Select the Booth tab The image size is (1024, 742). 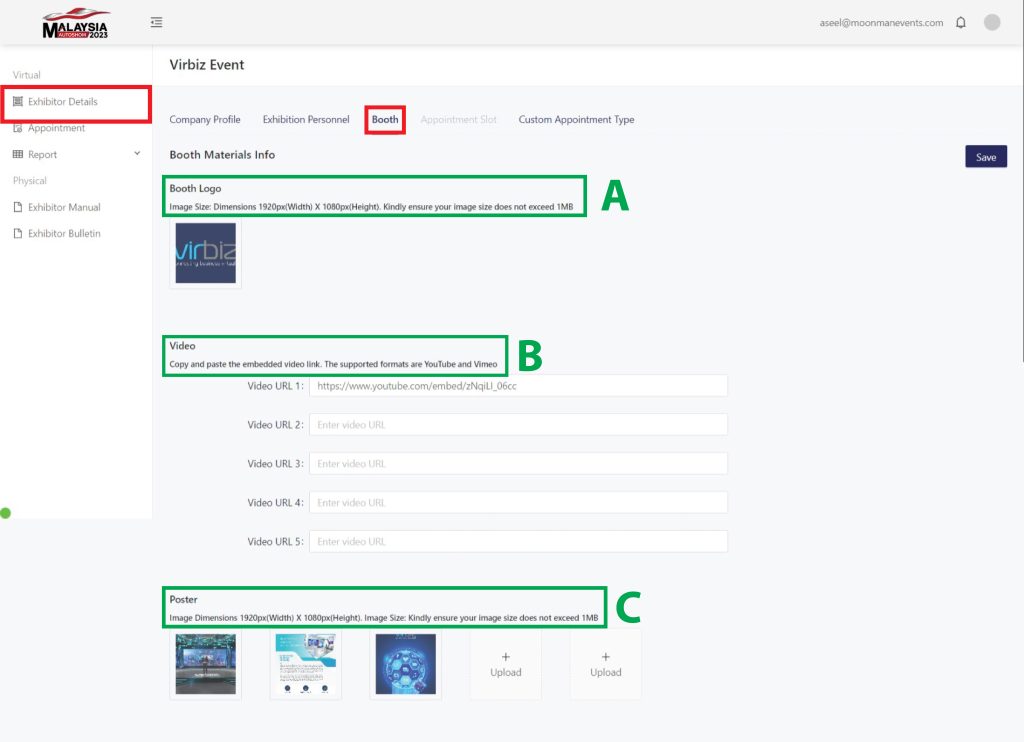[385, 119]
